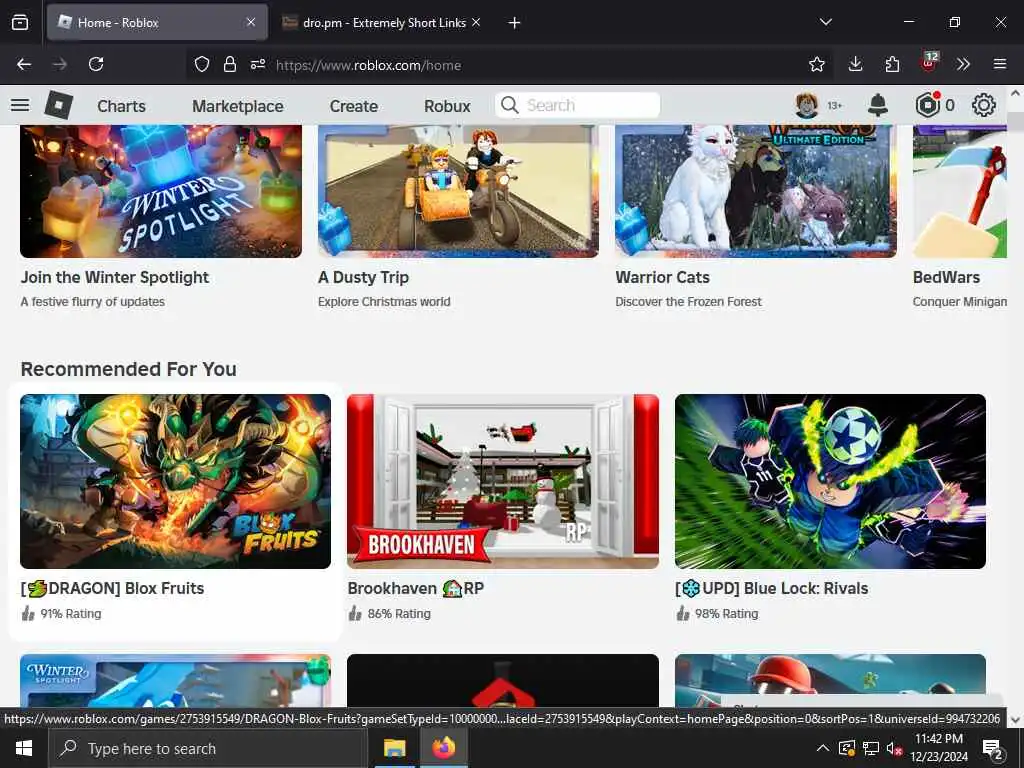1024x768 pixels.
Task: List all tabs dropdown arrow
Action: tap(825, 22)
